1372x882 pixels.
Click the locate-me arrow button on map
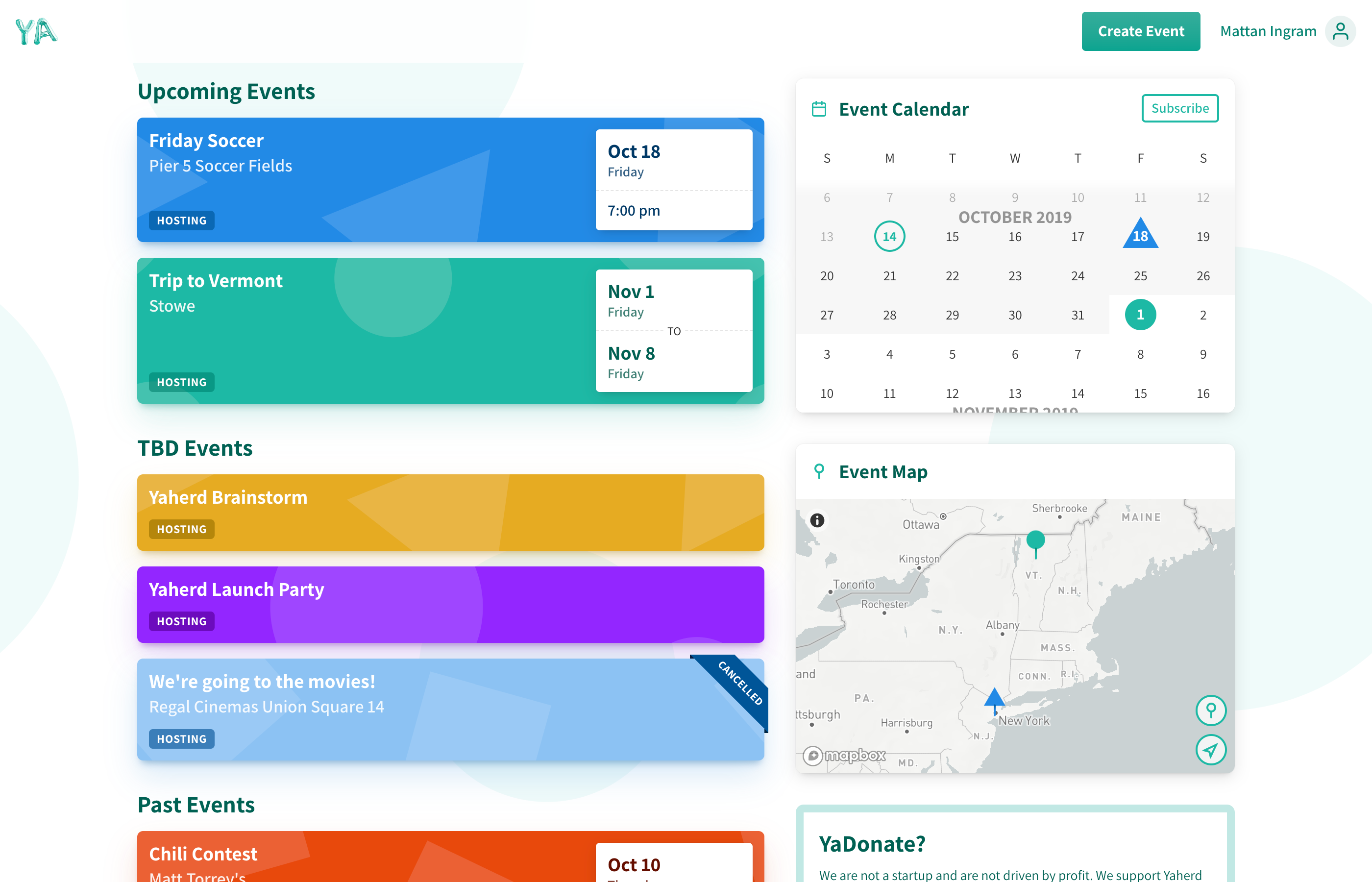[x=1210, y=750]
